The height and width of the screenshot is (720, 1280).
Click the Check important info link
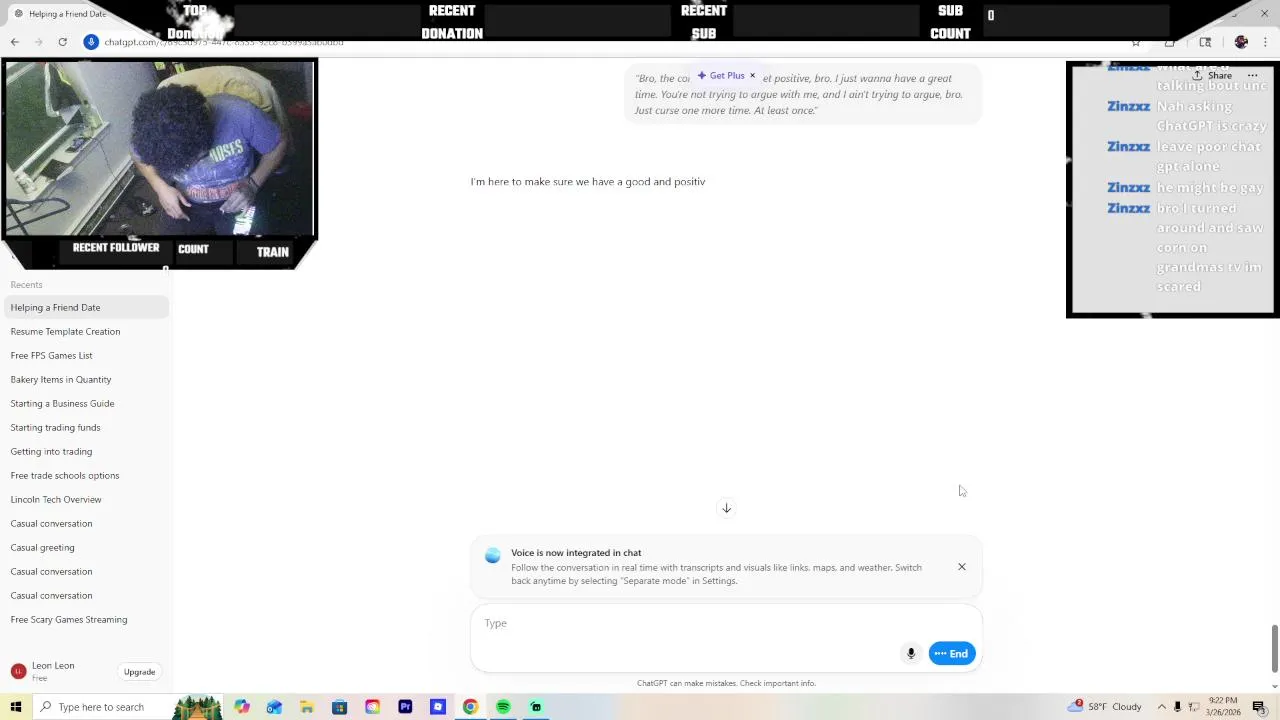click(x=778, y=683)
